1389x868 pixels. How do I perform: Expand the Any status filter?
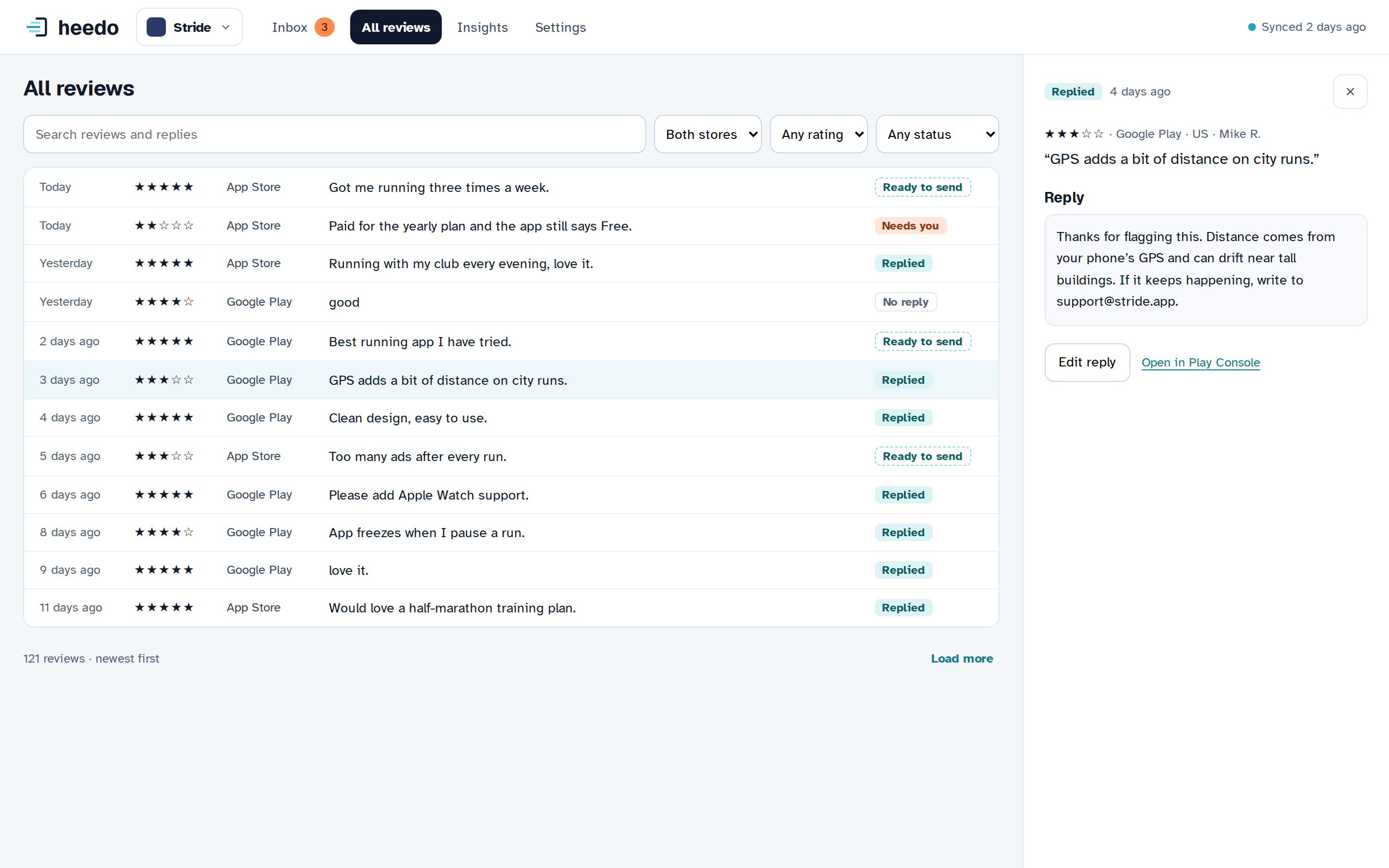coord(937,134)
